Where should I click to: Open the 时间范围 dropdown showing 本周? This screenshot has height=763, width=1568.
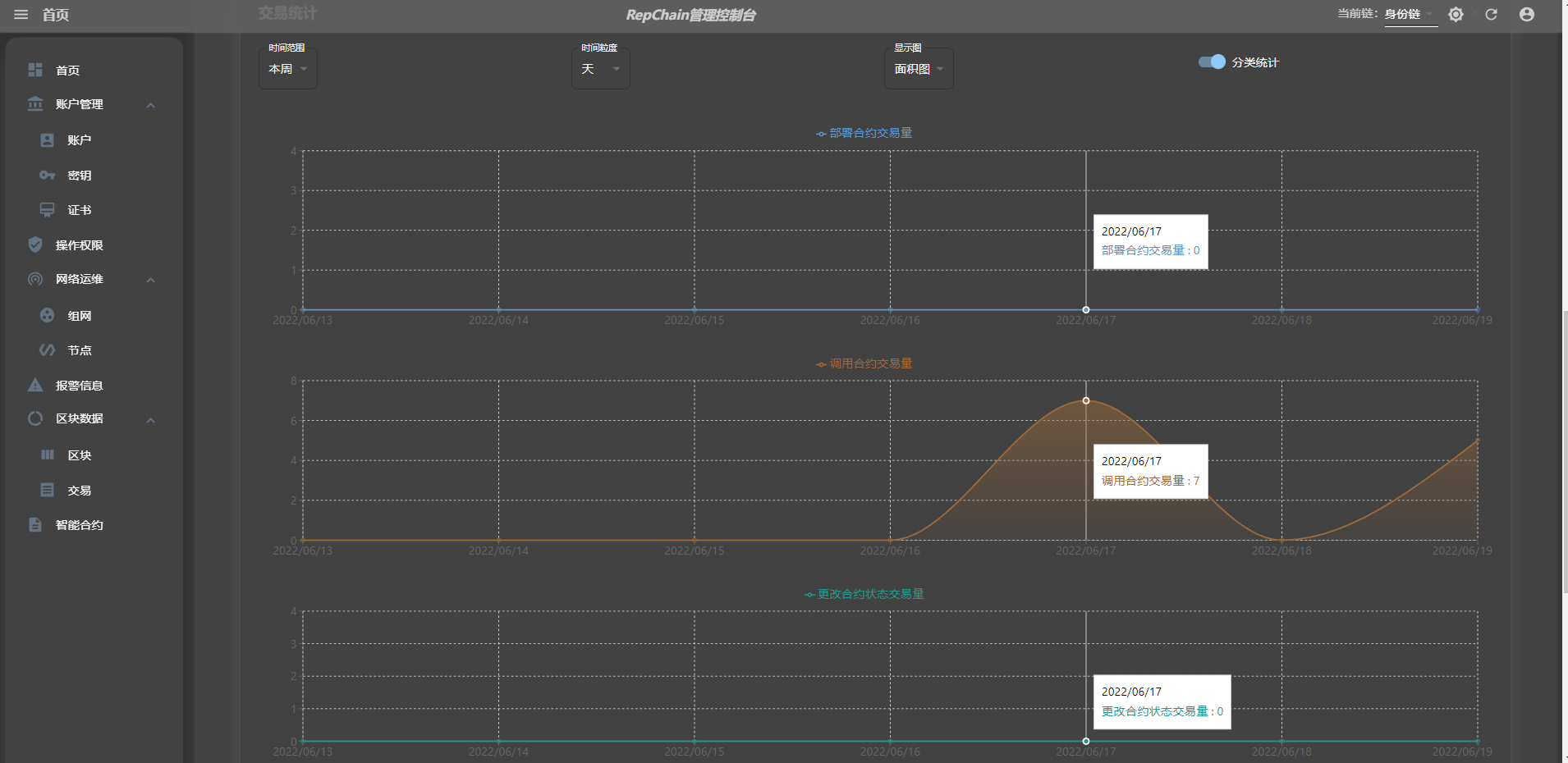pyautogui.click(x=288, y=69)
